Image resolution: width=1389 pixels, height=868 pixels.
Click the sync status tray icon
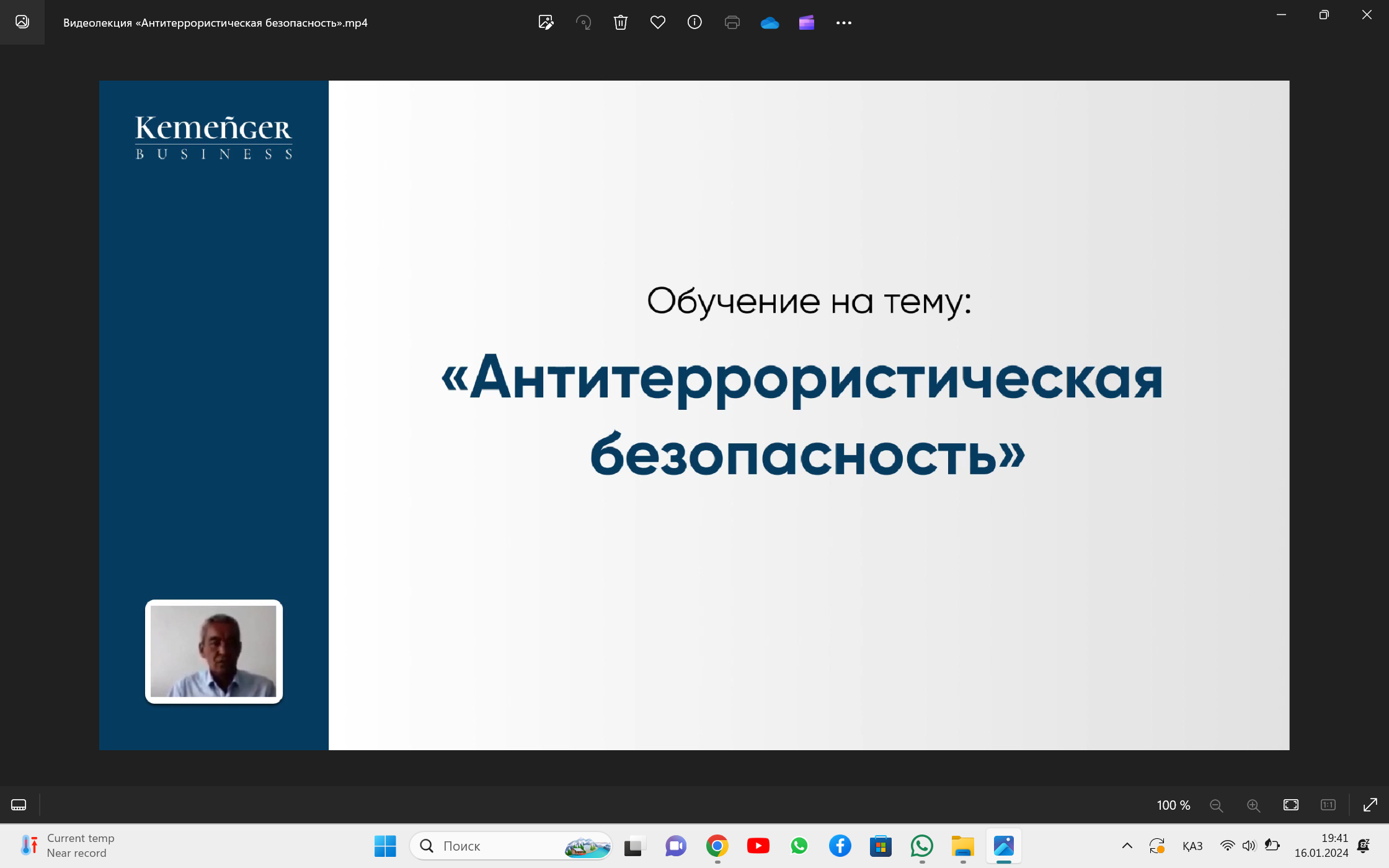click(1156, 846)
